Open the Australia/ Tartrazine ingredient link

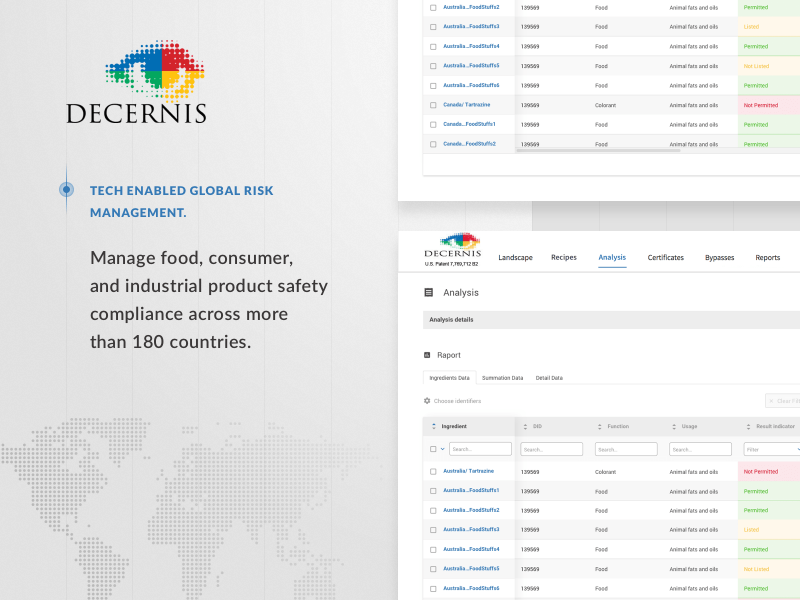(468, 471)
